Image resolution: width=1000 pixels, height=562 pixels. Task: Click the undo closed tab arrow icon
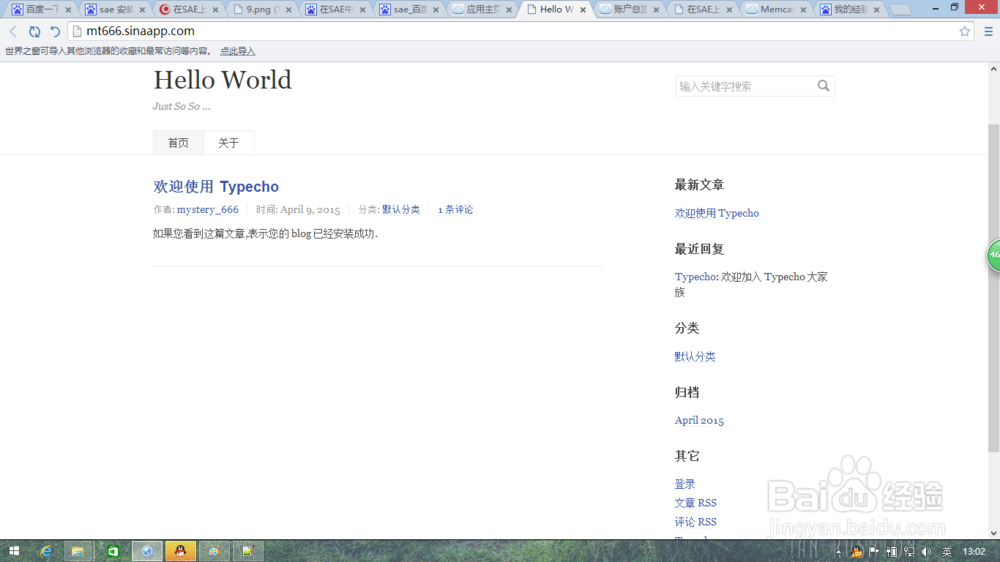click(55, 31)
